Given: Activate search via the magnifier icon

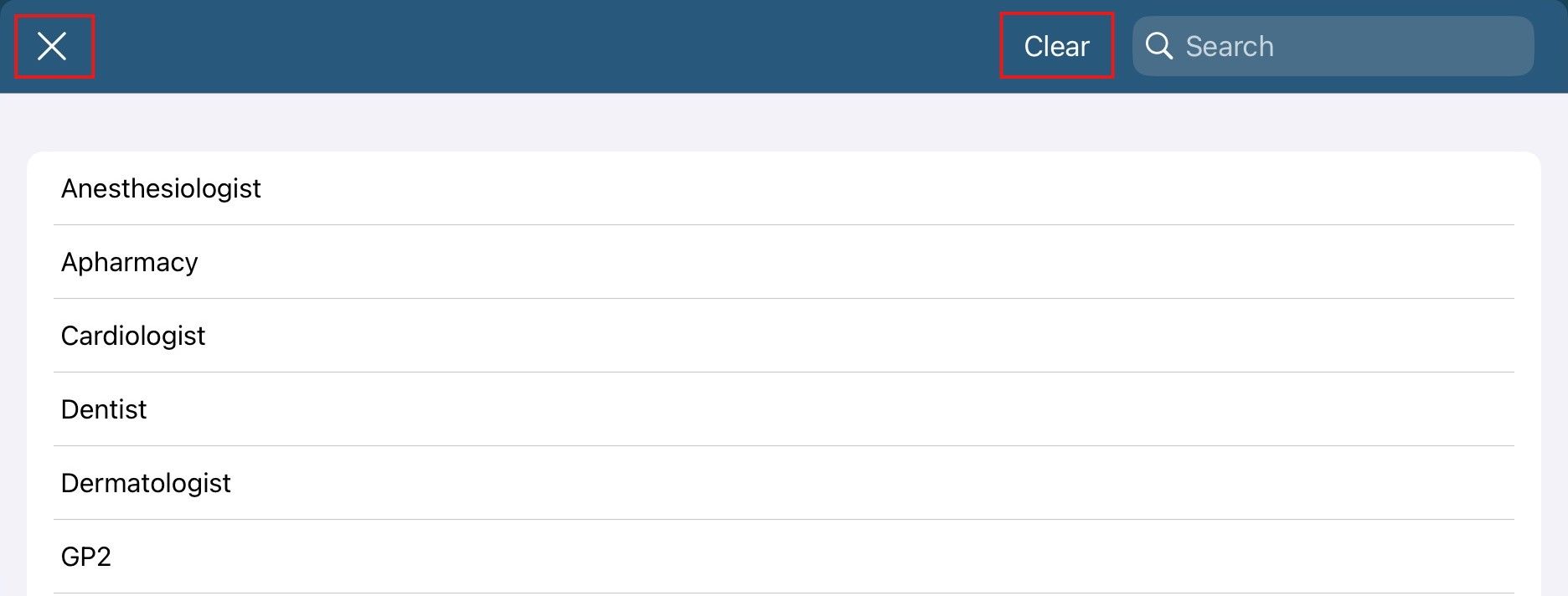Looking at the screenshot, I should (1158, 46).
